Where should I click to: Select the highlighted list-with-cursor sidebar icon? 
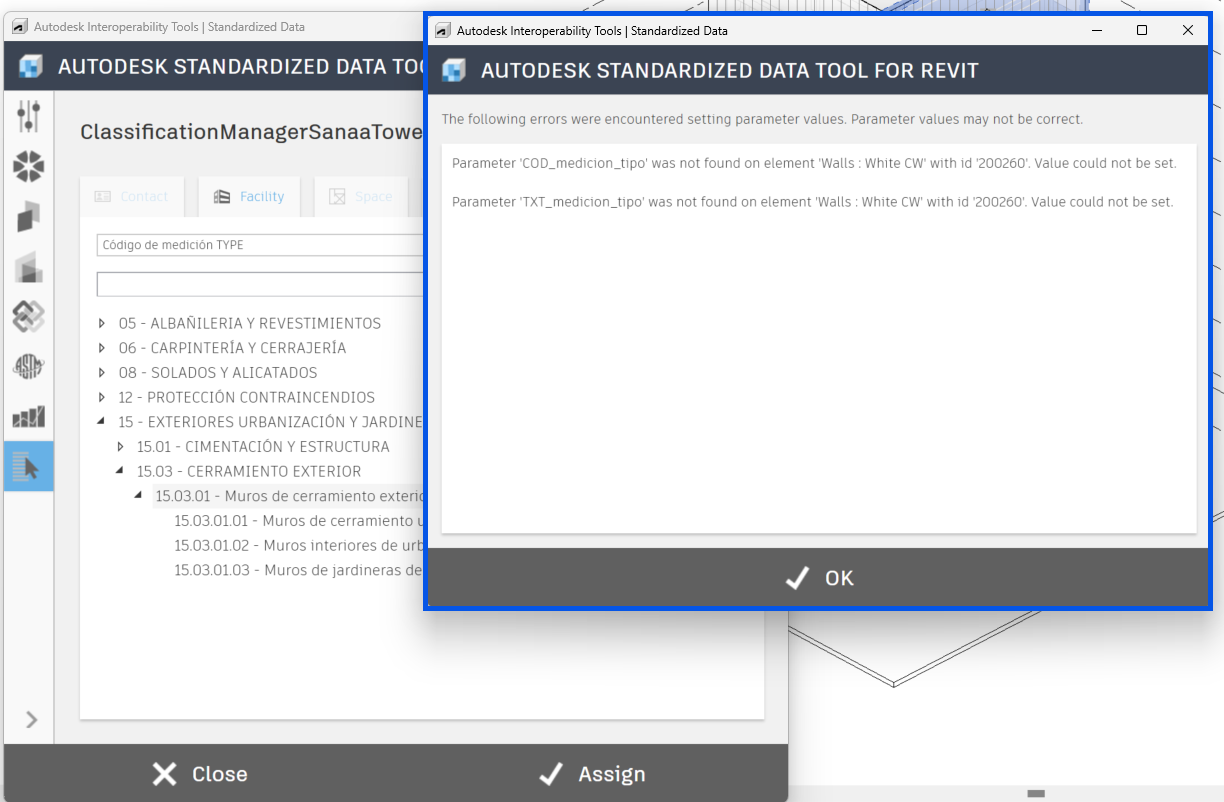click(28, 466)
